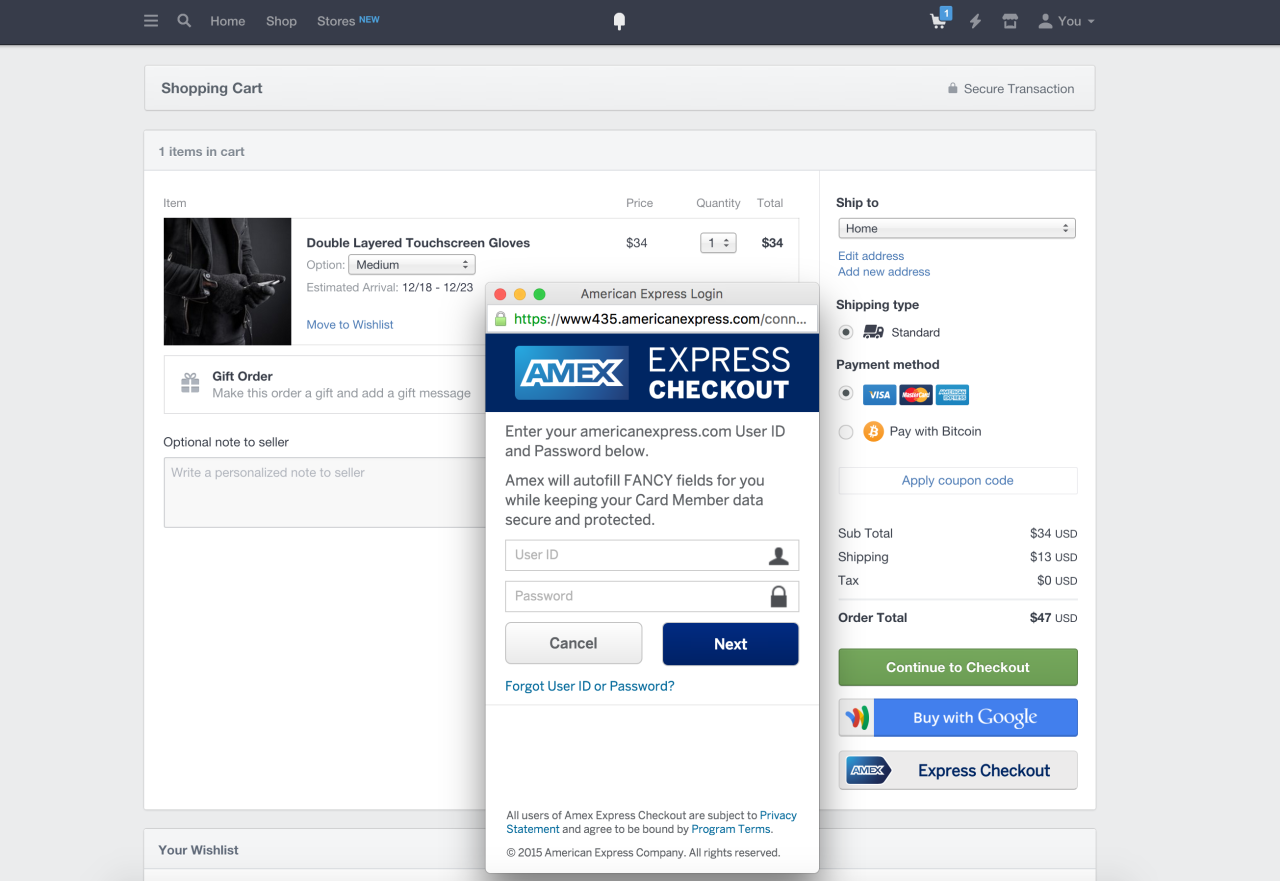Open the Medium size option dropdown
This screenshot has height=881, width=1280.
coord(411,264)
